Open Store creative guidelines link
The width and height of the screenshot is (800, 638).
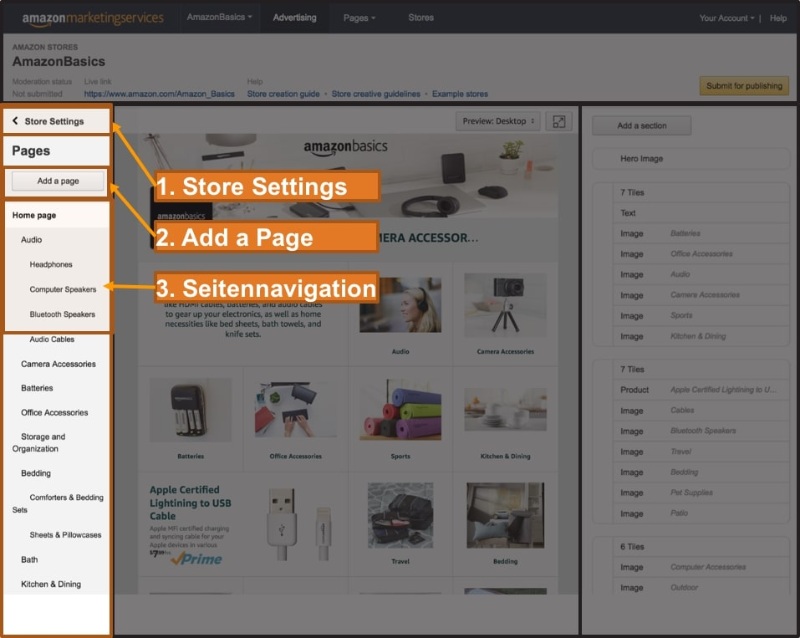(x=376, y=94)
